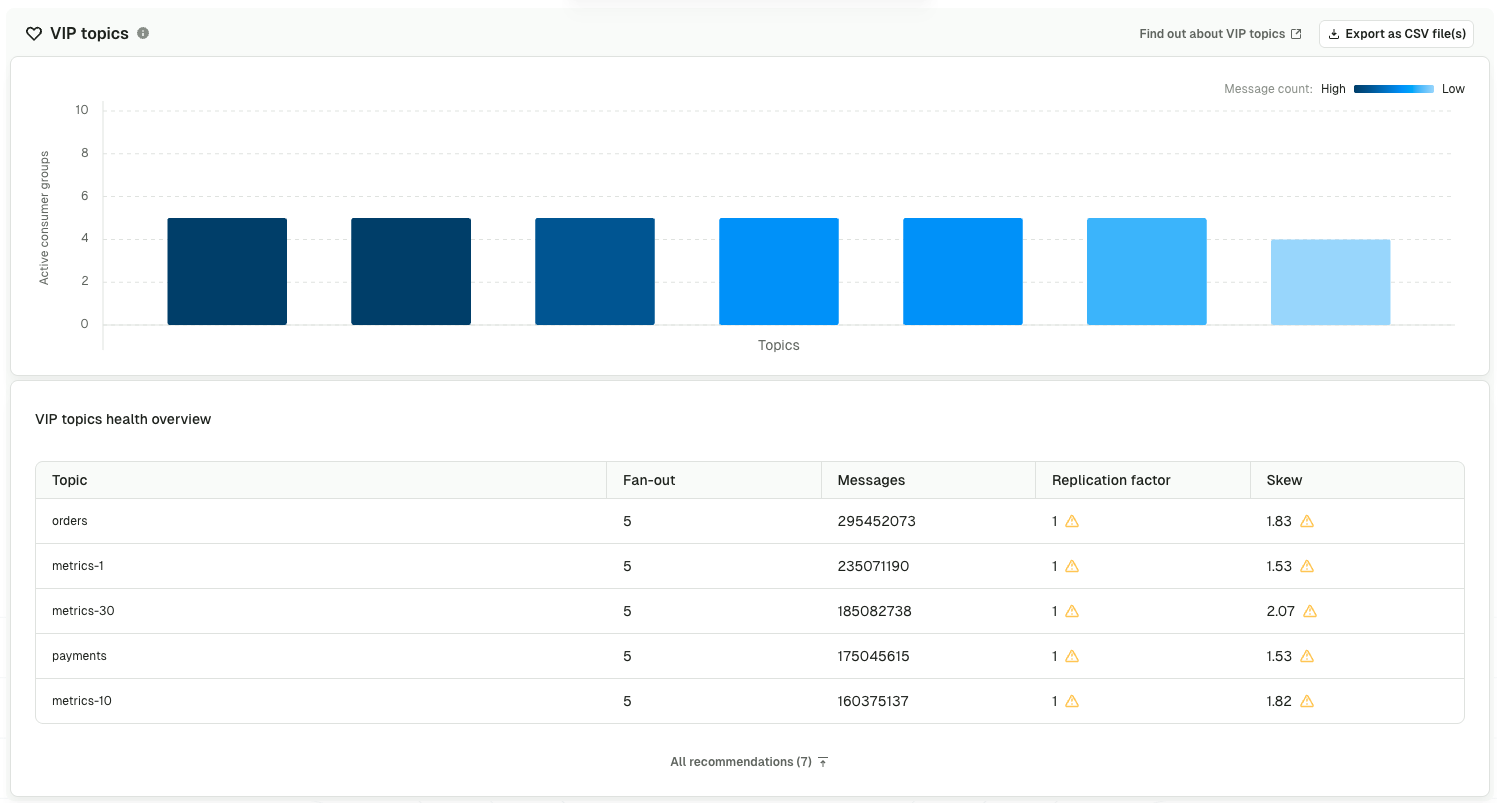The image size is (1497, 803).
Task: Click the Export as CSV file(s) button
Action: 1397,33
